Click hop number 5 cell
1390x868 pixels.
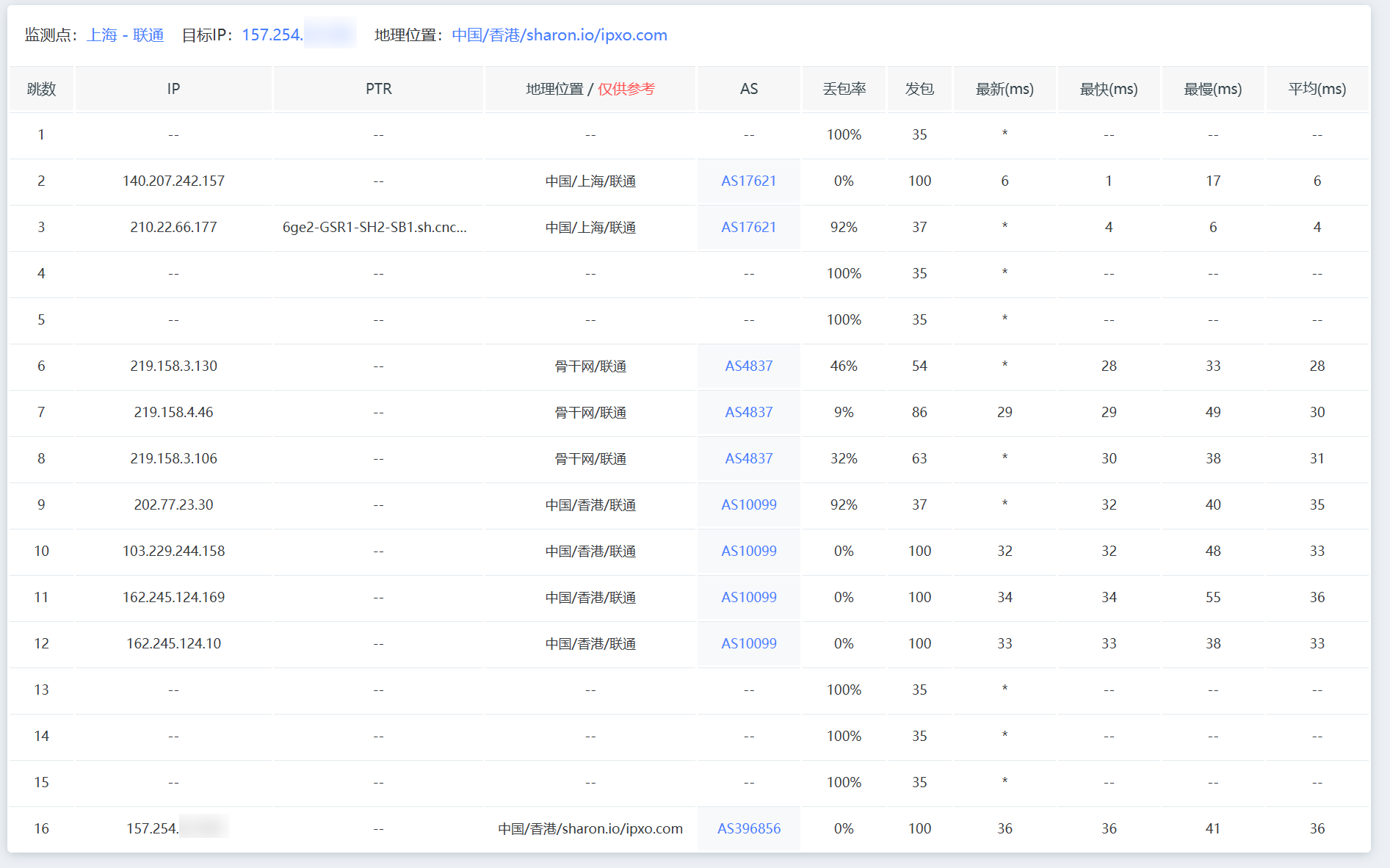41,319
